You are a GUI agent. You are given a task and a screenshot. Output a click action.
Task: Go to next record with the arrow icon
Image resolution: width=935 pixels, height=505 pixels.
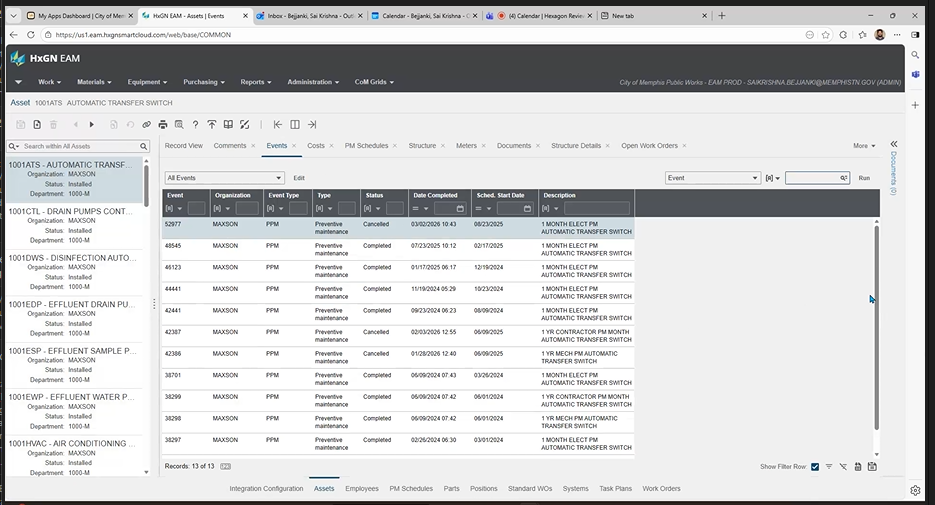point(92,125)
